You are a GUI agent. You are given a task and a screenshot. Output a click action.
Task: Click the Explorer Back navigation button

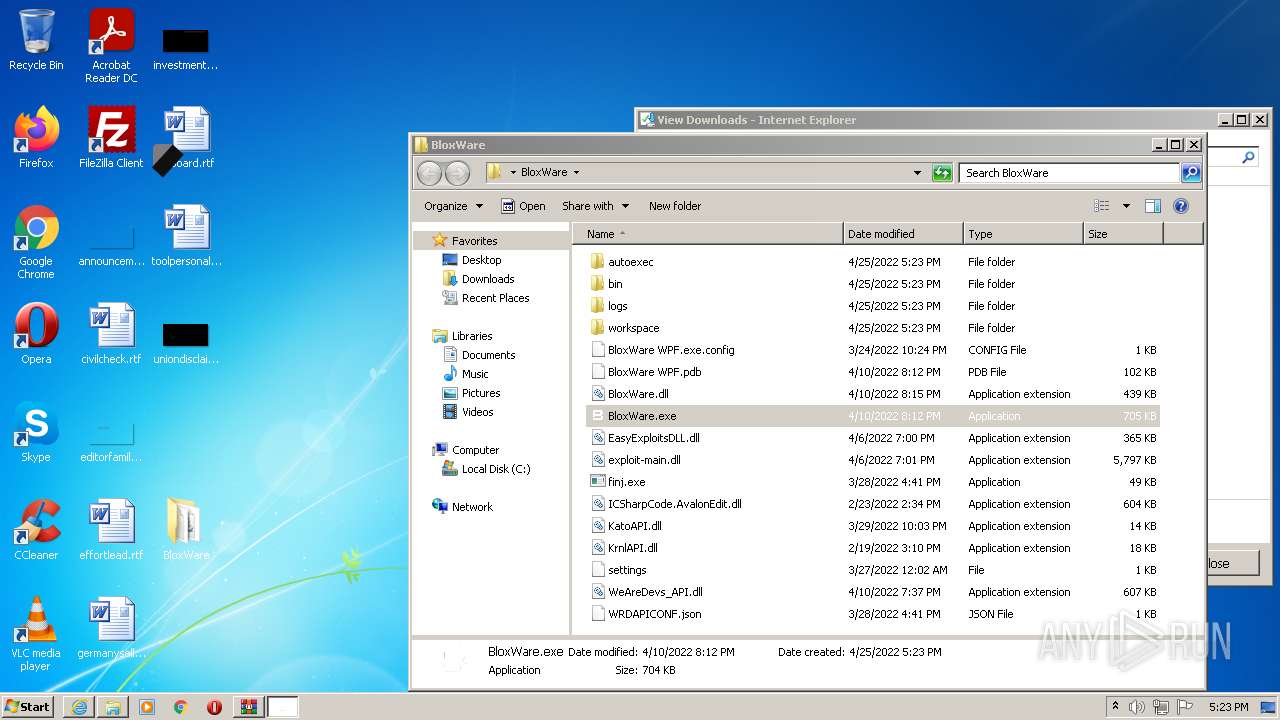point(429,173)
